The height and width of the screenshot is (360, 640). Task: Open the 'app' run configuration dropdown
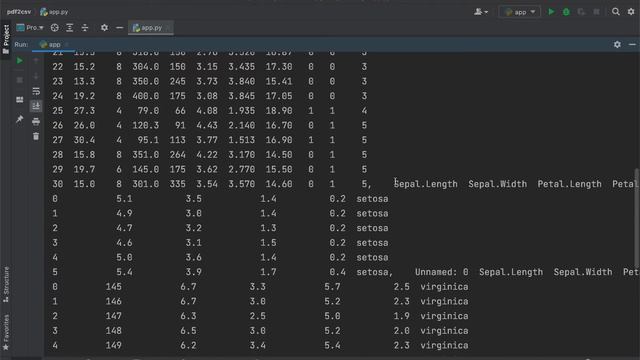click(x=520, y=12)
